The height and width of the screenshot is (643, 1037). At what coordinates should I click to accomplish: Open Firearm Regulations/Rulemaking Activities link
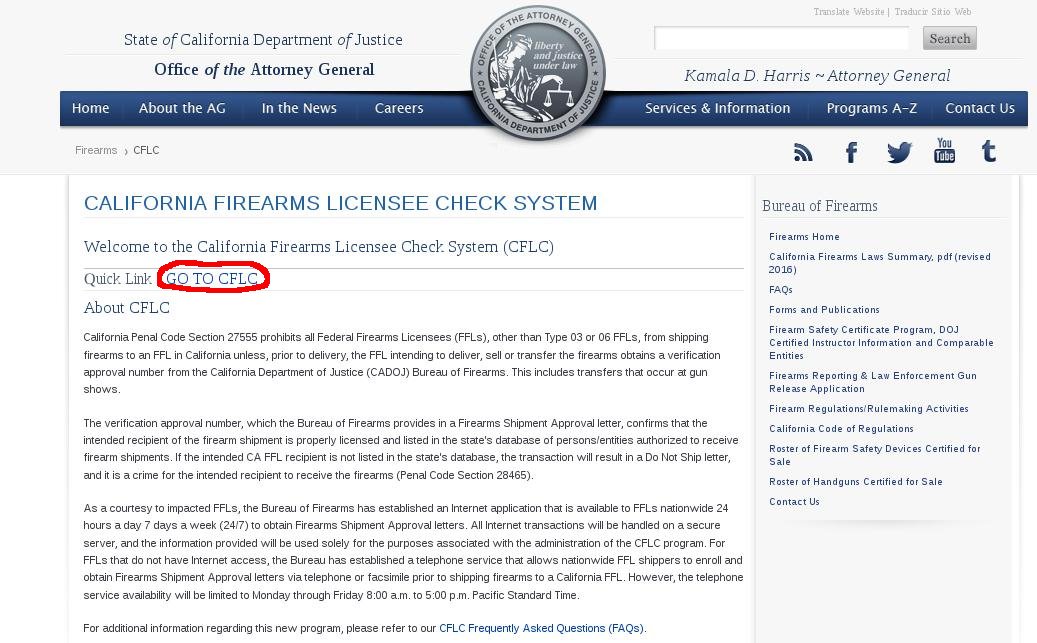click(868, 409)
